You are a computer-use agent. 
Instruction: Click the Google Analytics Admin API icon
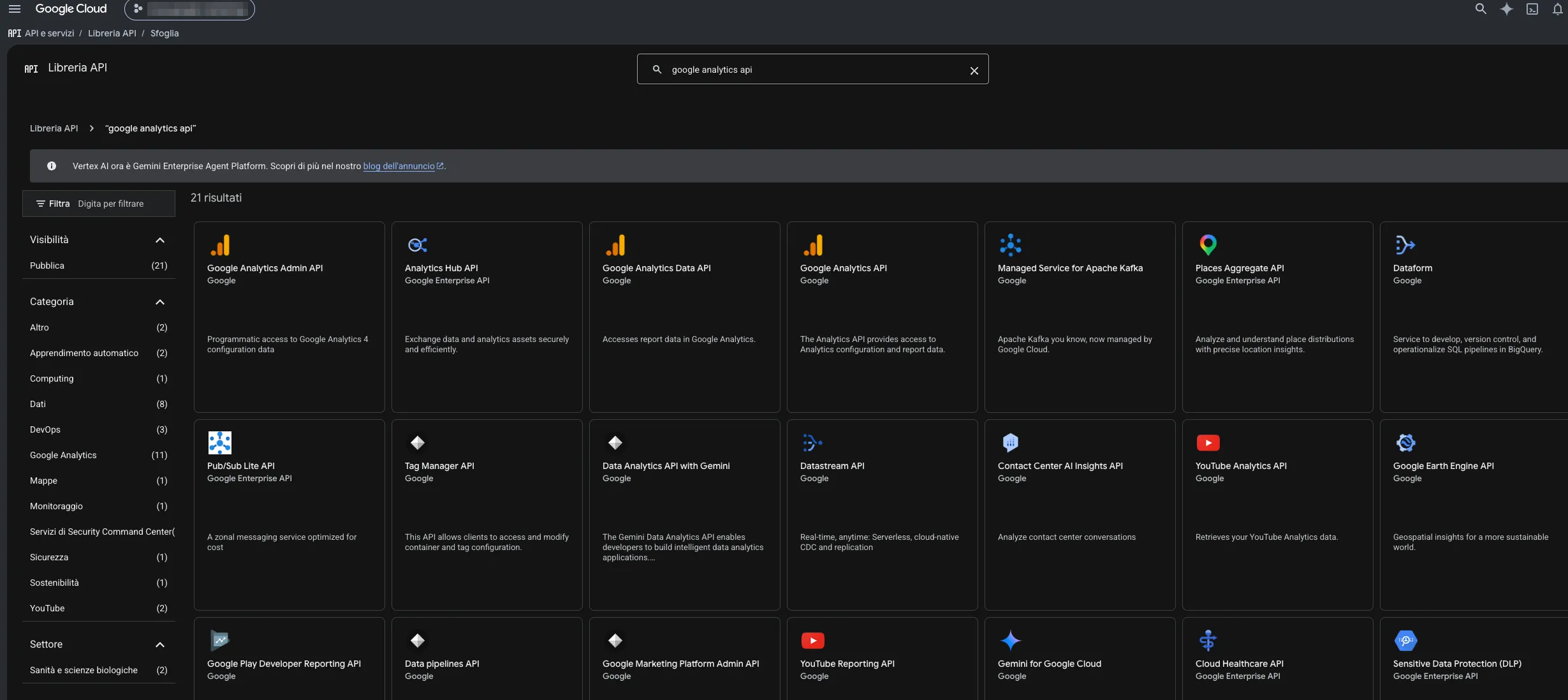(220, 245)
